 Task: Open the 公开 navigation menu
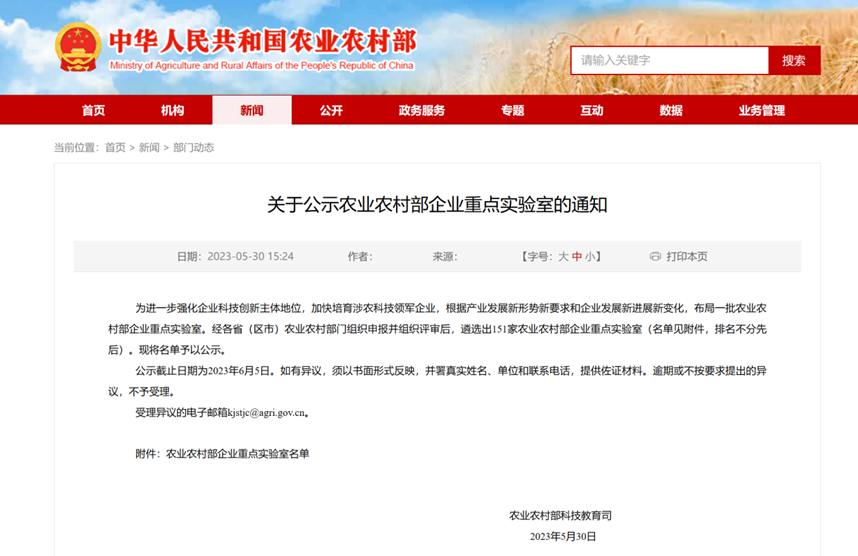[x=331, y=111]
